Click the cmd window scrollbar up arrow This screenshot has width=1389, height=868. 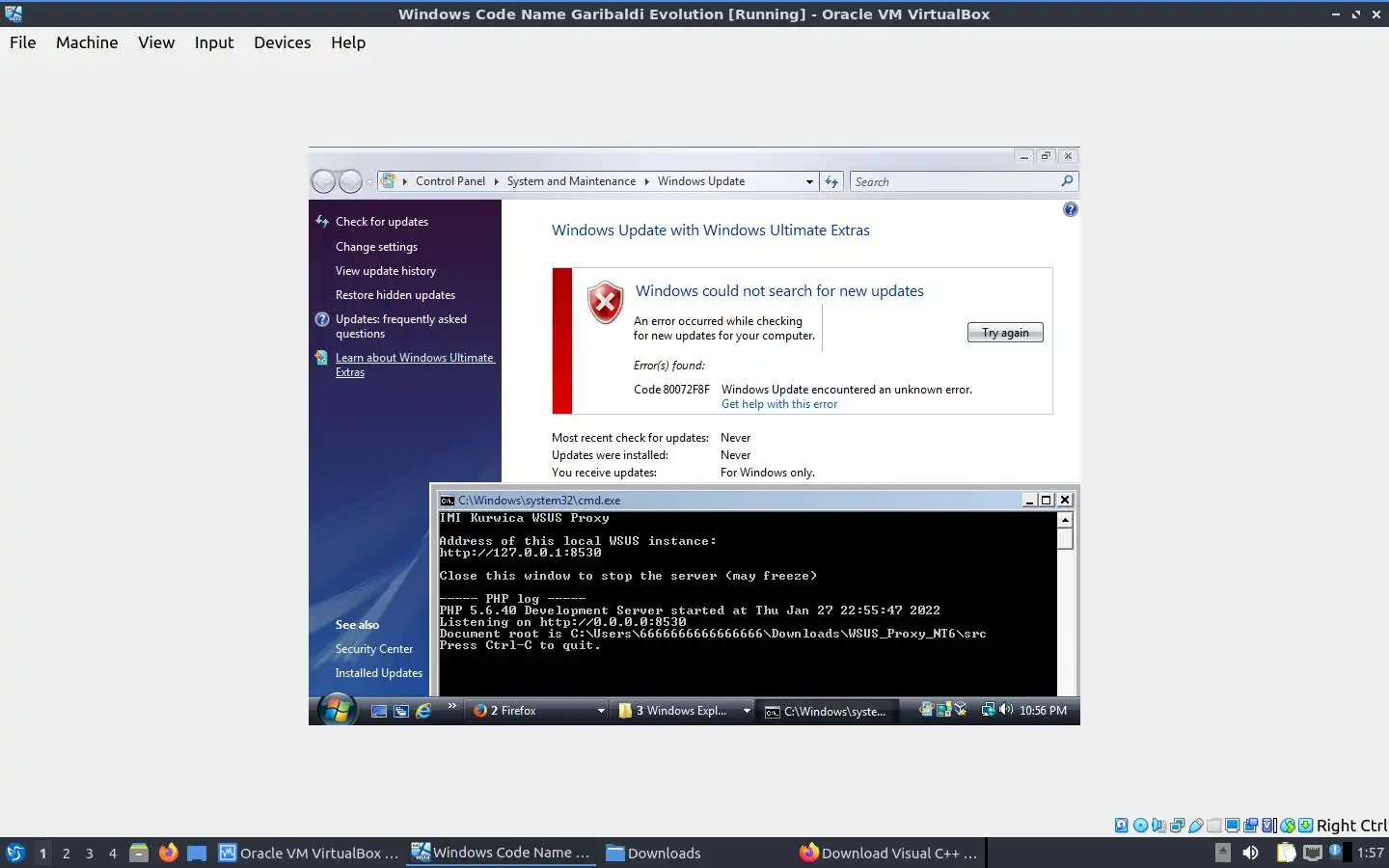pos(1065,520)
